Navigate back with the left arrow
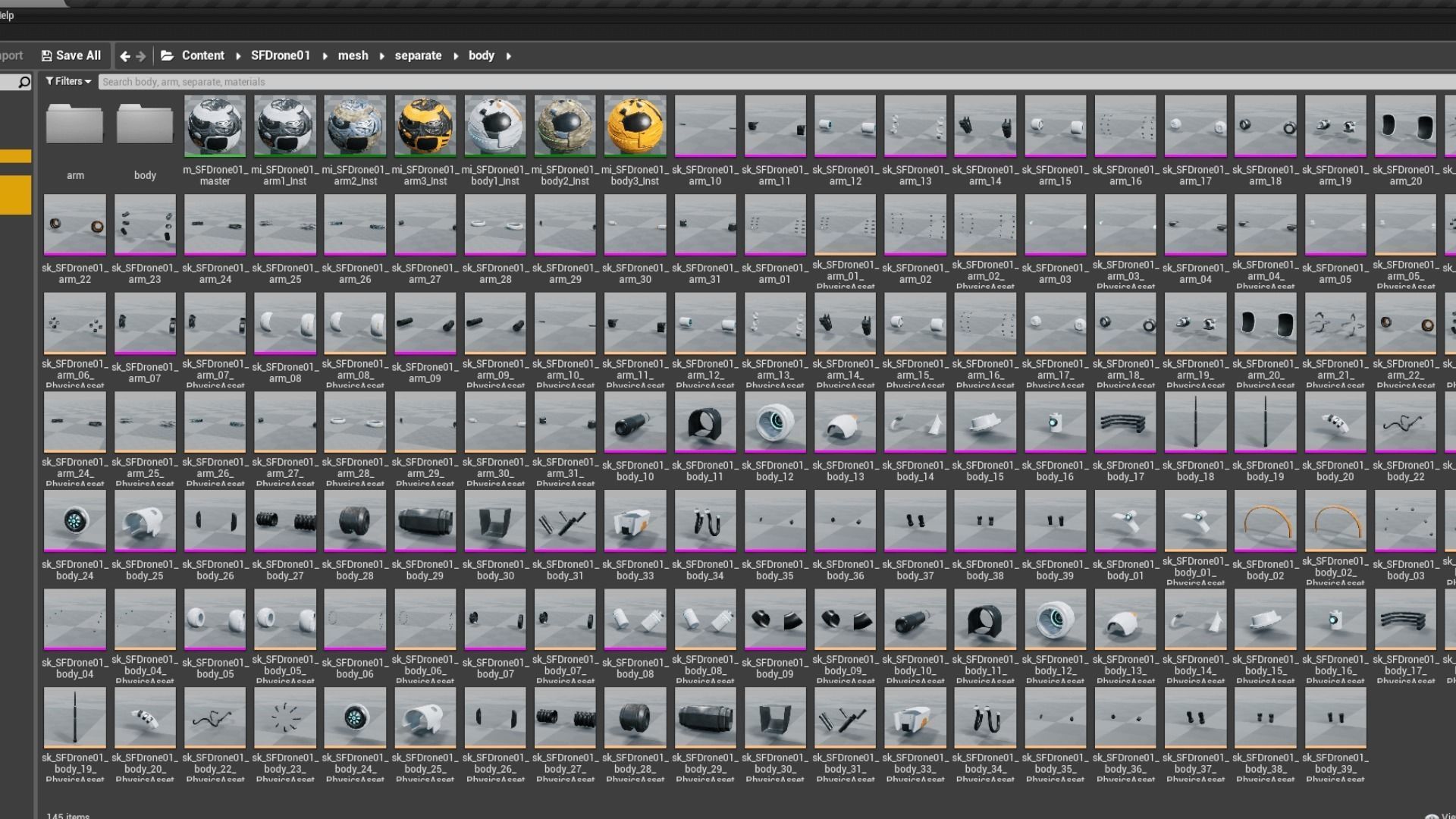This screenshot has height=819, width=1456. [x=125, y=56]
